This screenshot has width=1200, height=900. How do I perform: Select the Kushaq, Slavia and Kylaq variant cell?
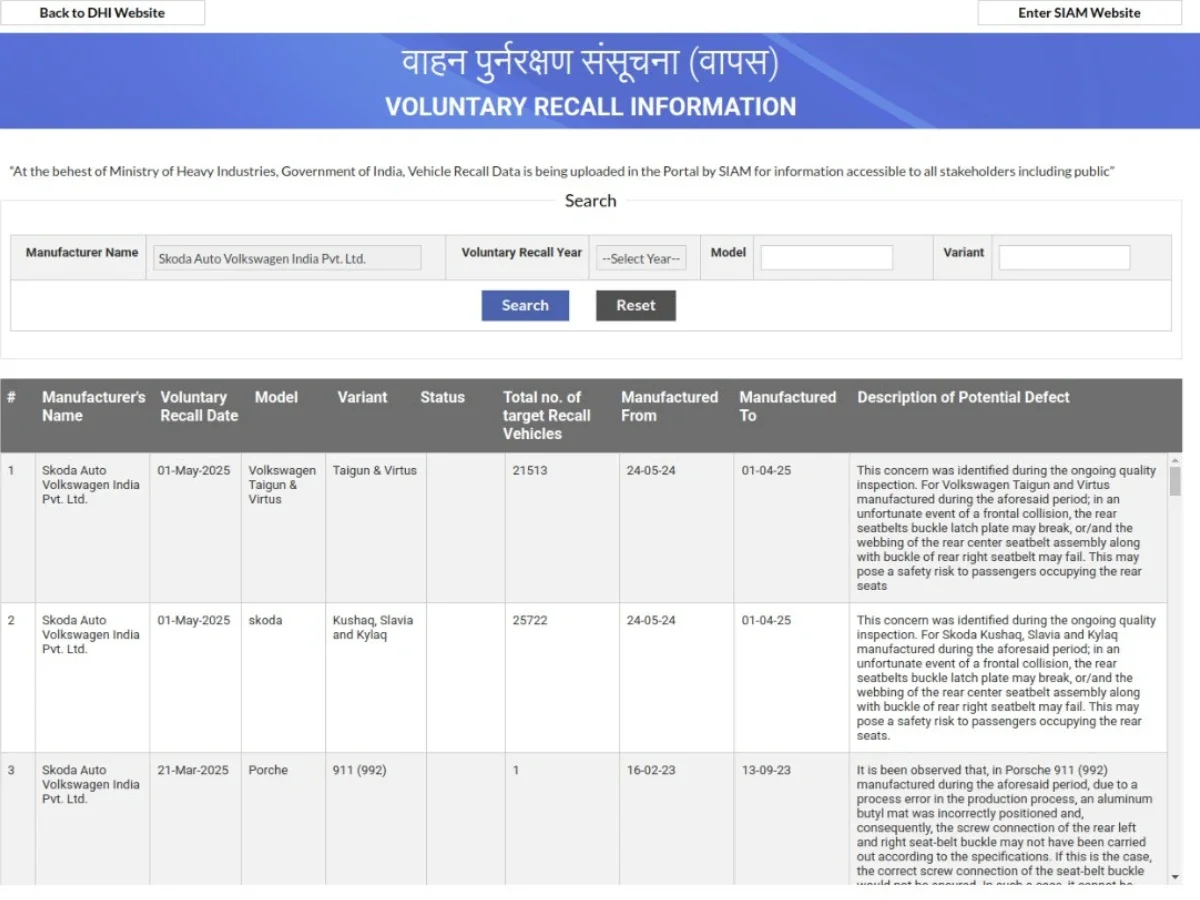(372, 627)
